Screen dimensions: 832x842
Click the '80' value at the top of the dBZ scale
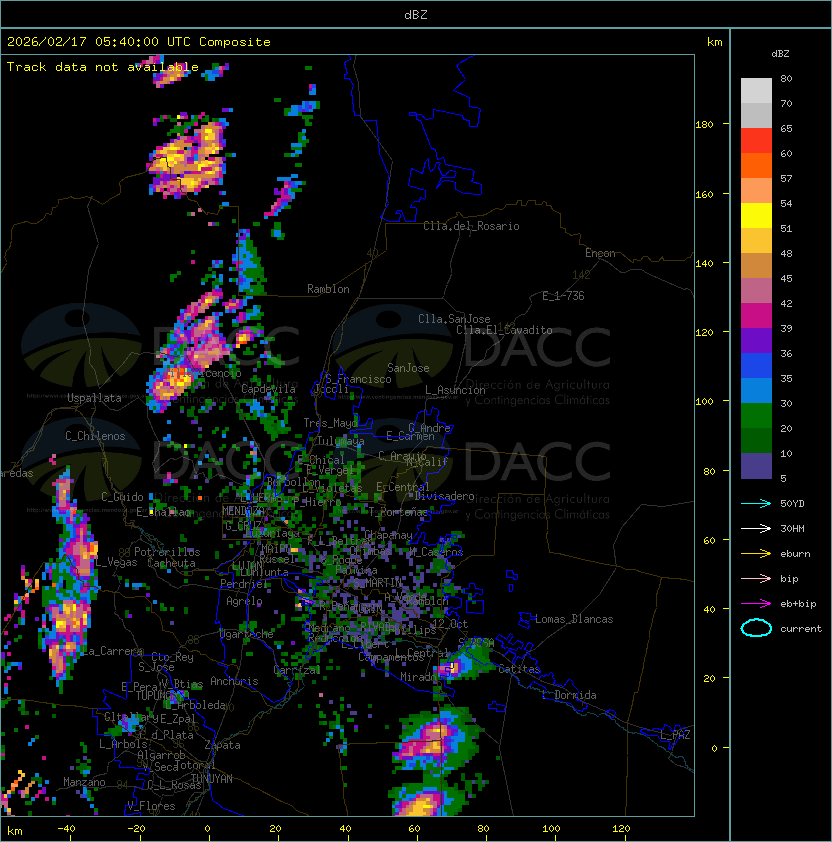tap(786, 78)
